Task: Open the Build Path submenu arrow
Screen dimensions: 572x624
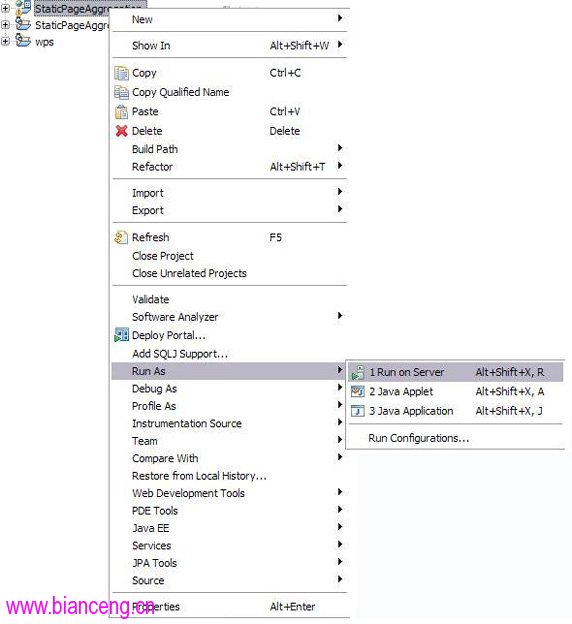Action: [x=340, y=148]
